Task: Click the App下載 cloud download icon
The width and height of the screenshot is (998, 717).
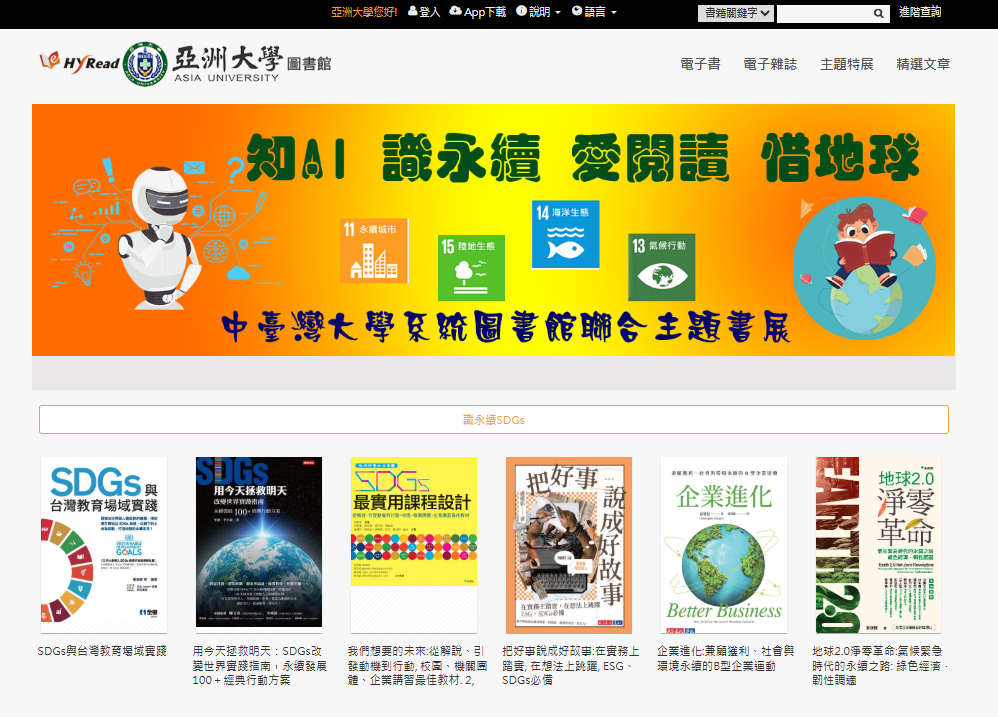Action: tap(456, 11)
